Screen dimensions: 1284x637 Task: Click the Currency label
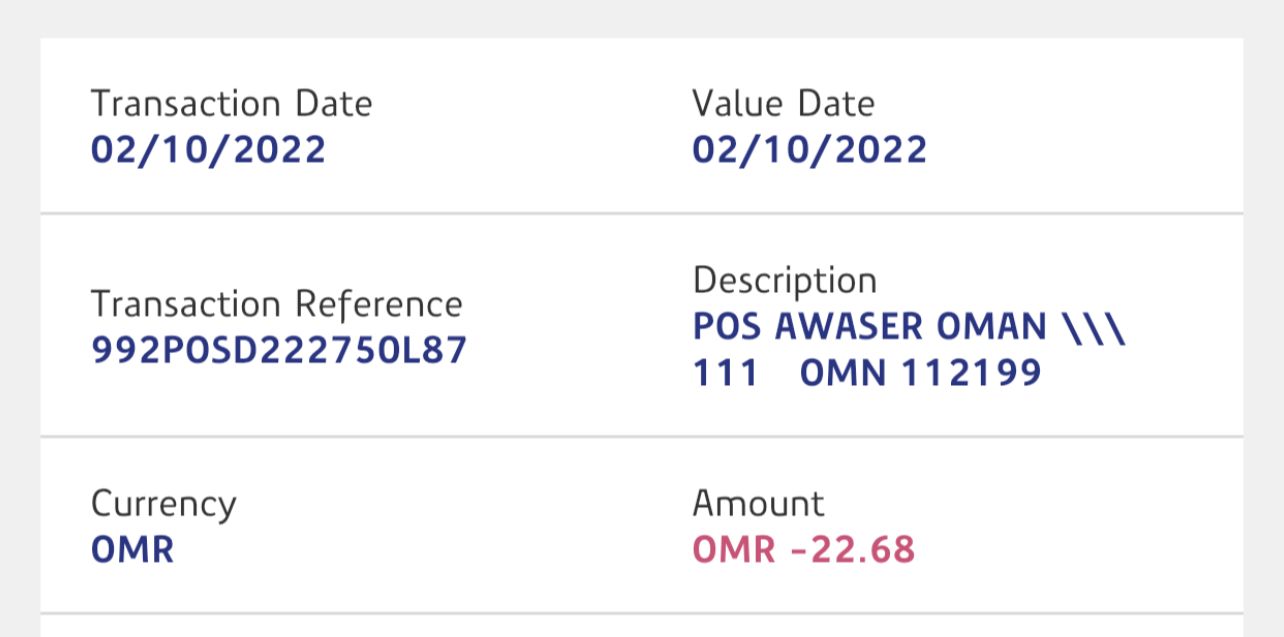pyautogui.click(x=163, y=504)
